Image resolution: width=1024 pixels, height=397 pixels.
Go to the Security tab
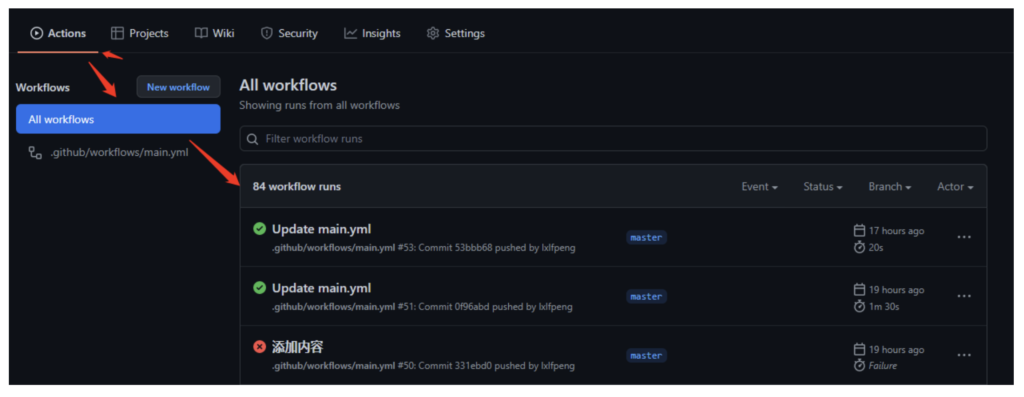(289, 33)
